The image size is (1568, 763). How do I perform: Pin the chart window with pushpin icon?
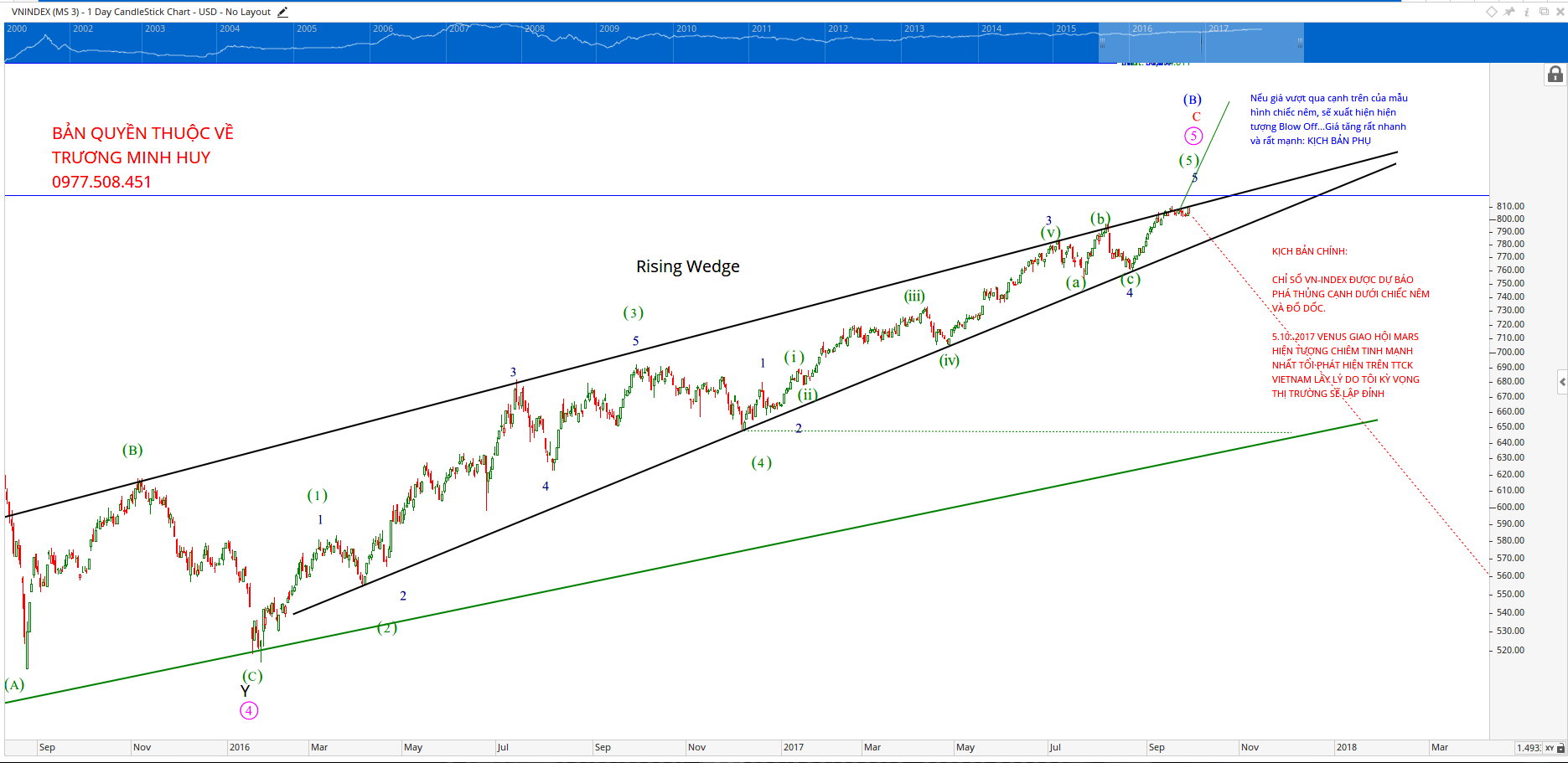tap(1509, 12)
